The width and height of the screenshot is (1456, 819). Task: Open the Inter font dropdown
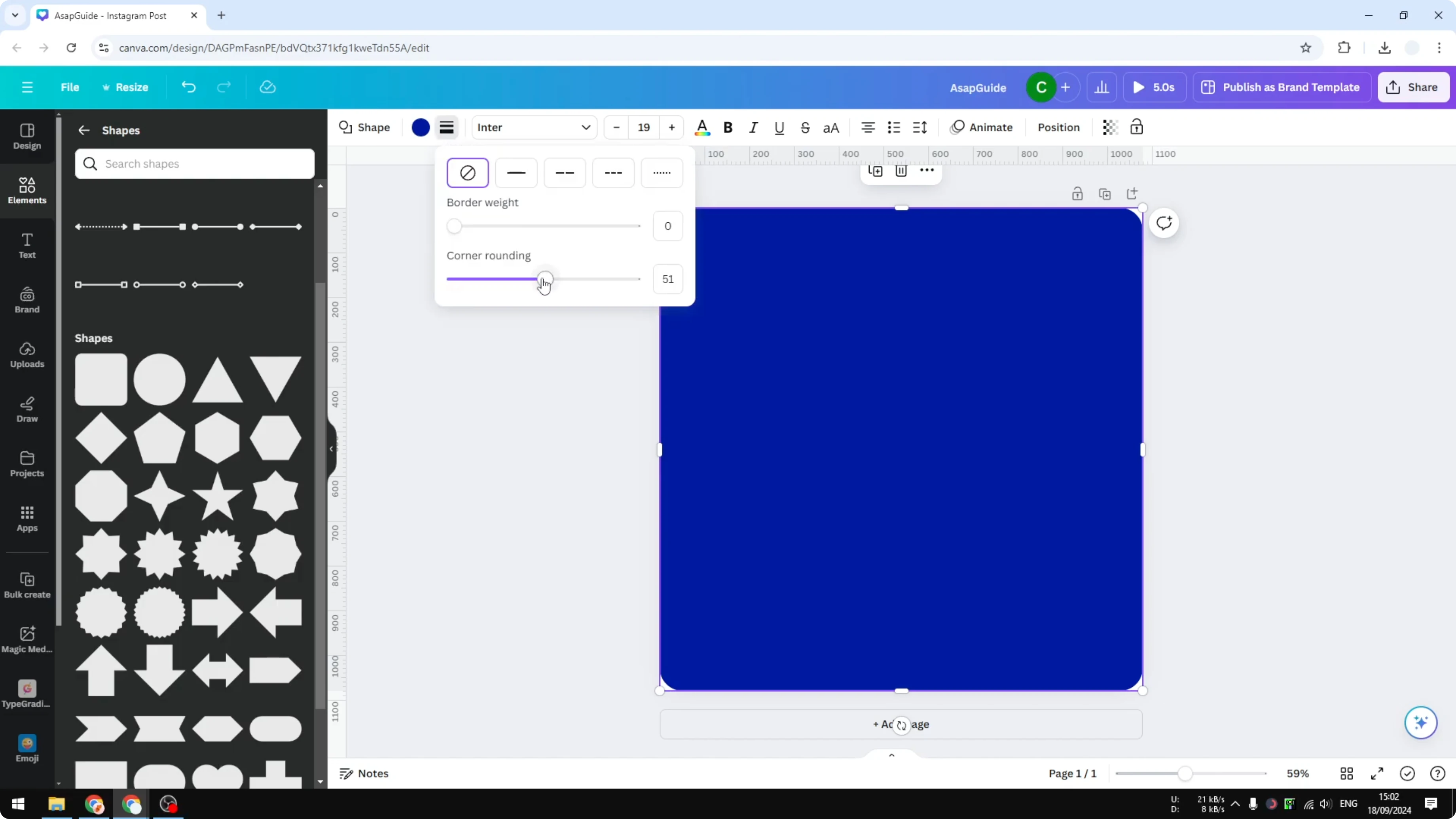click(534, 127)
